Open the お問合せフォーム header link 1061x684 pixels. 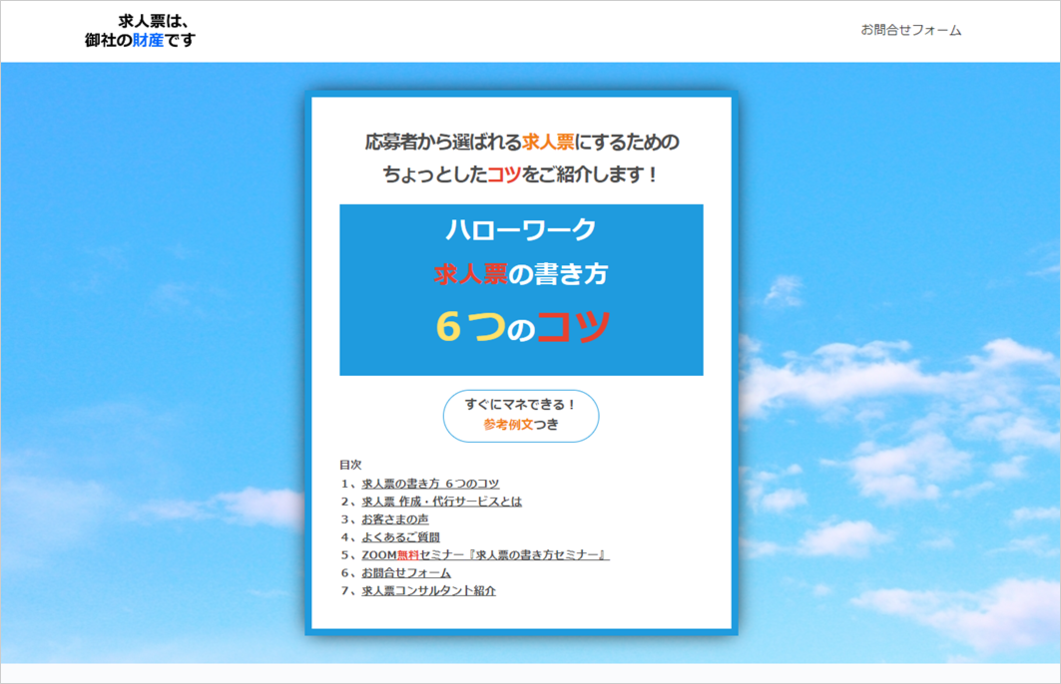tap(910, 30)
